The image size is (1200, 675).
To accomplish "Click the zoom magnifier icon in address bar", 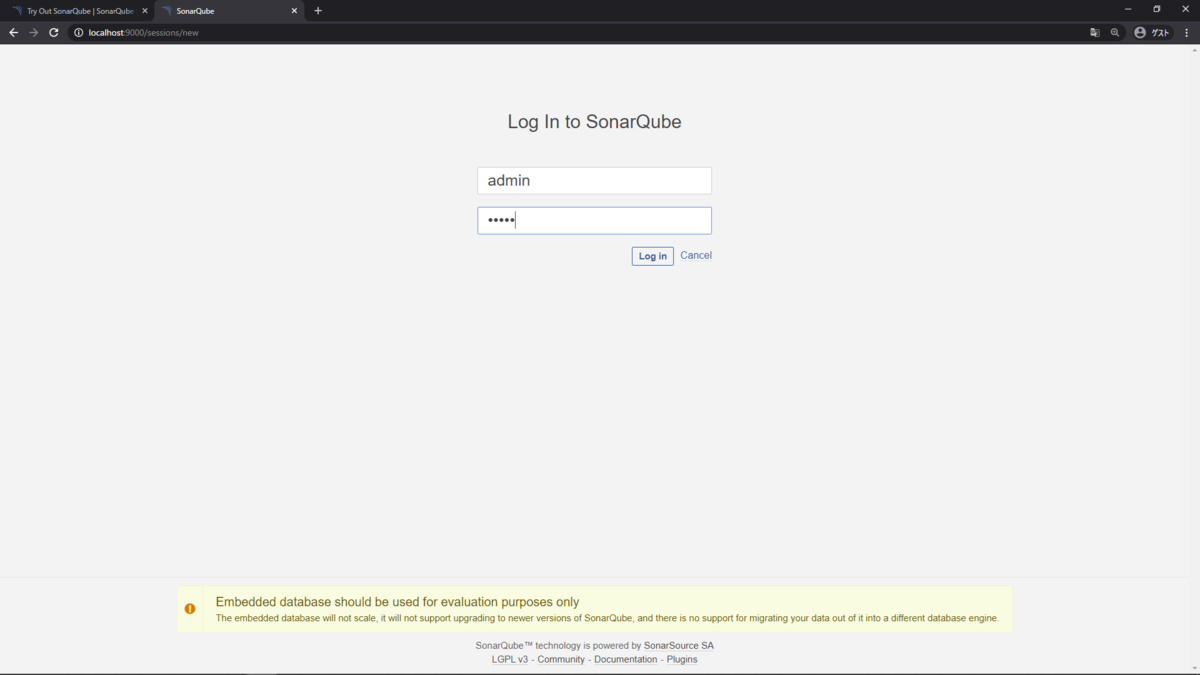I will [x=1115, y=32].
